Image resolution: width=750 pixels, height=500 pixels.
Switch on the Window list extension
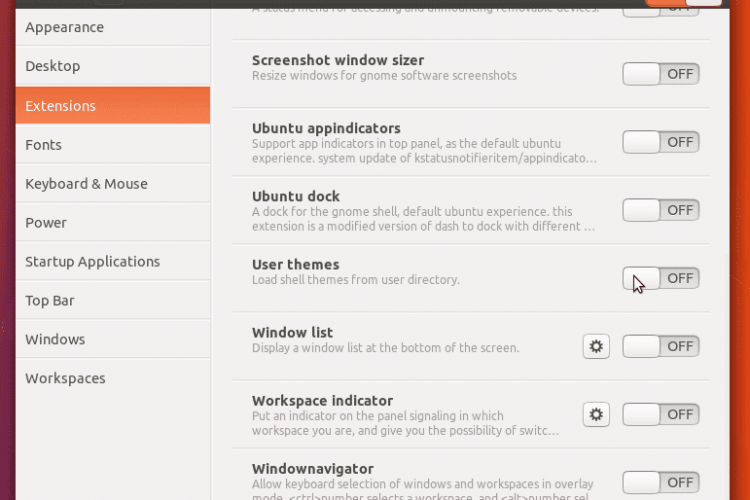(x=661, y=346)
